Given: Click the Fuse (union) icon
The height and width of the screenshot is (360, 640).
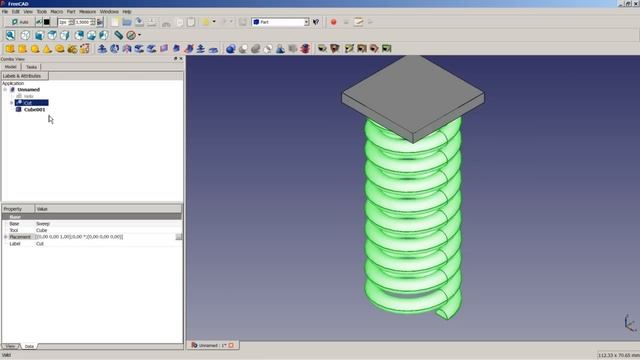Looking at the screenshot, I should (x=256, y=49).
